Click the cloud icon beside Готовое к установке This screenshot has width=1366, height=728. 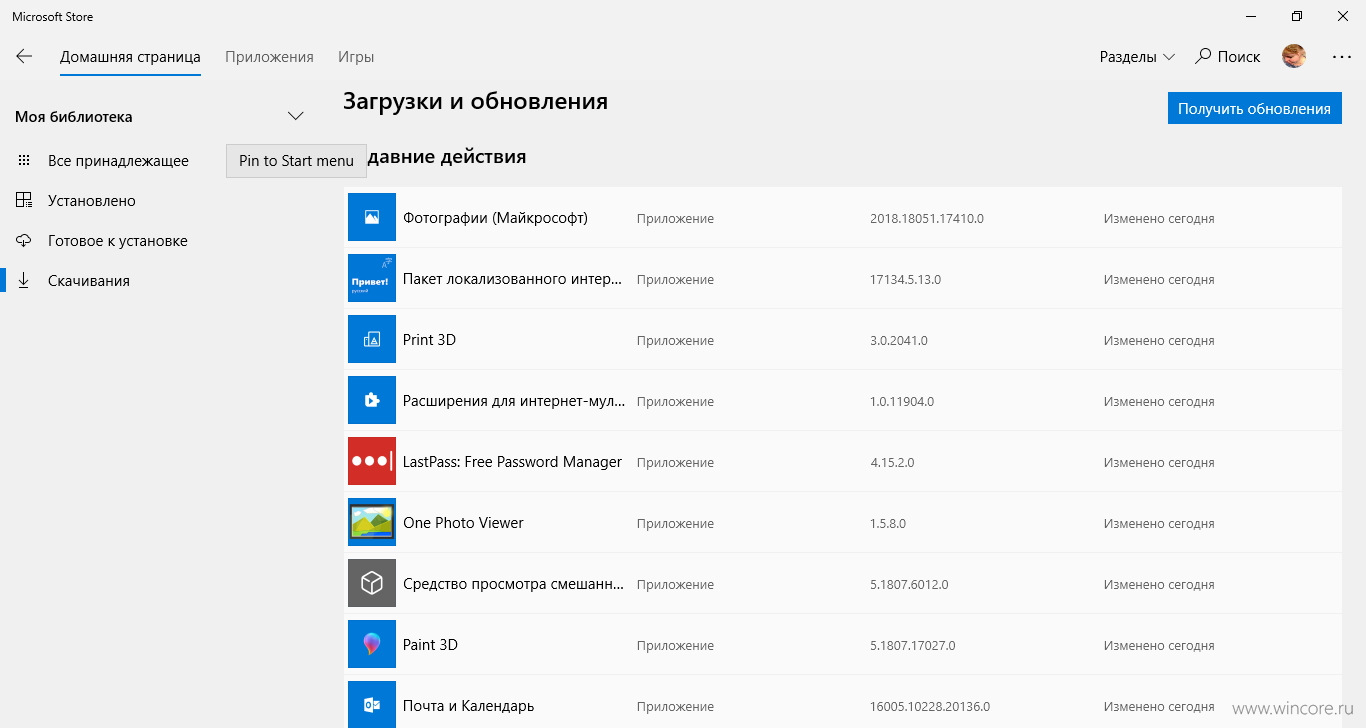click(x=24, y=241)
